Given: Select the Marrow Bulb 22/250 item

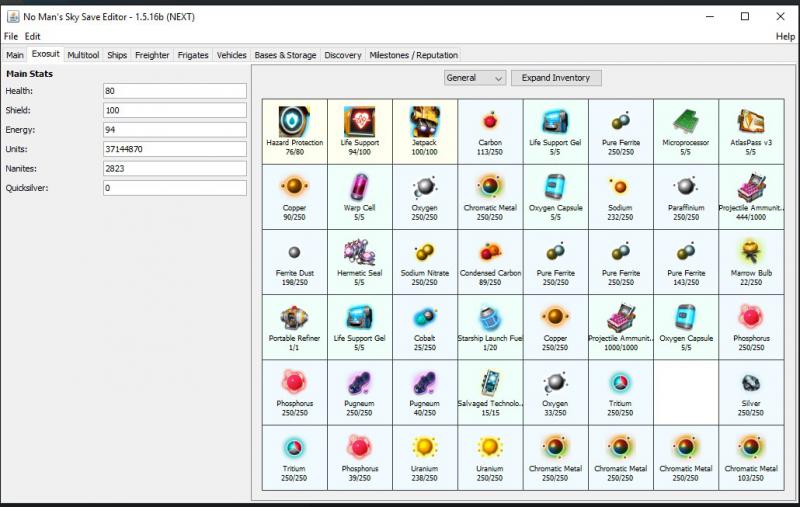Looking at the screenshot, I should click(x=752, y=262).
